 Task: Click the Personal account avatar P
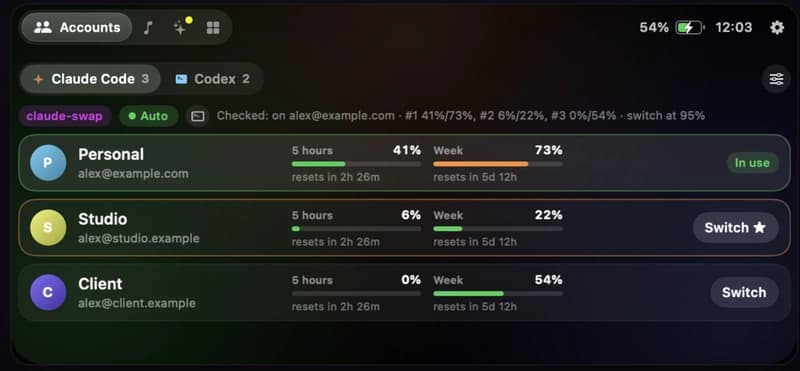(48, 163)
